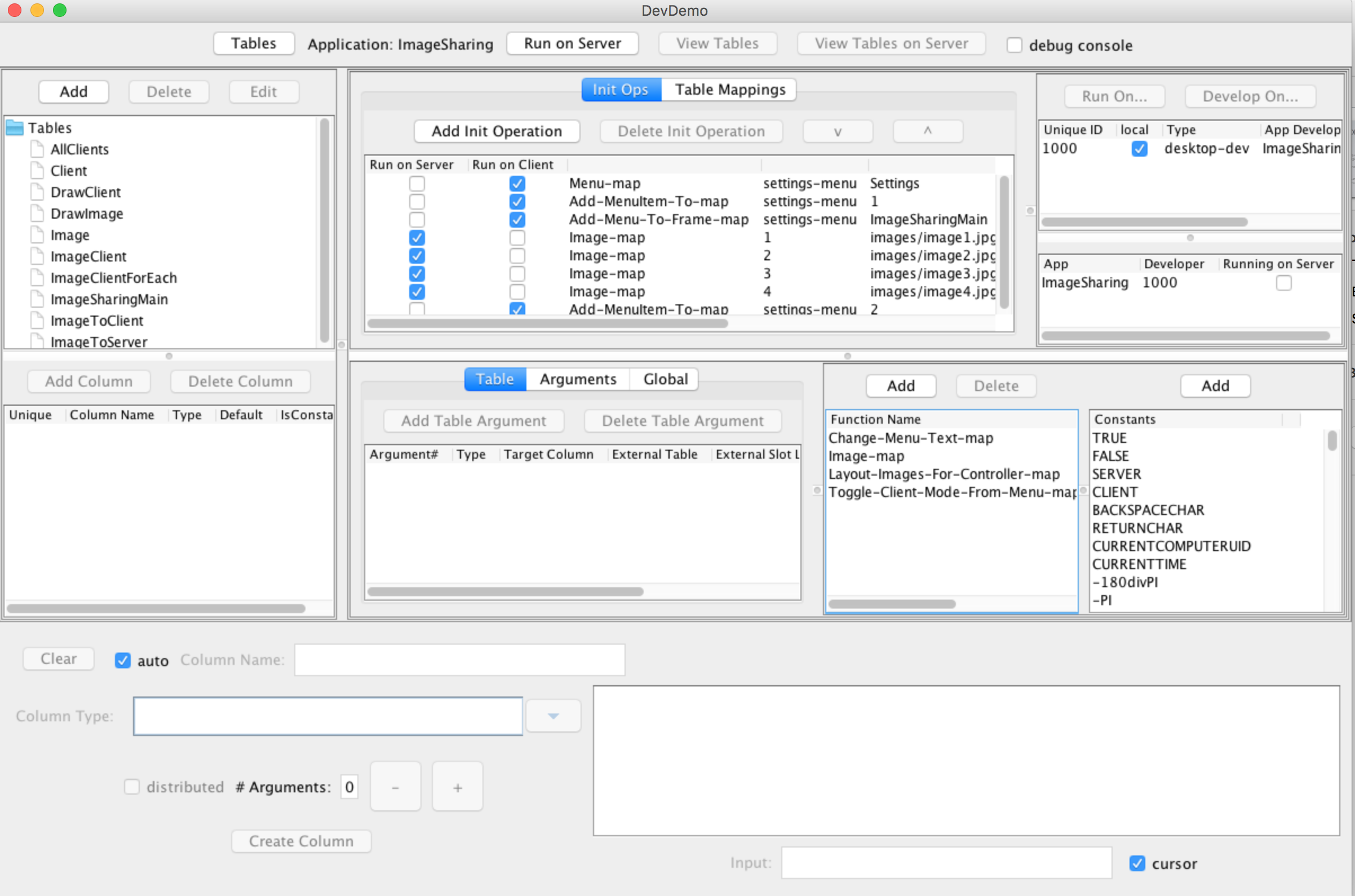Click the Column Name input field

pos(459,660)
